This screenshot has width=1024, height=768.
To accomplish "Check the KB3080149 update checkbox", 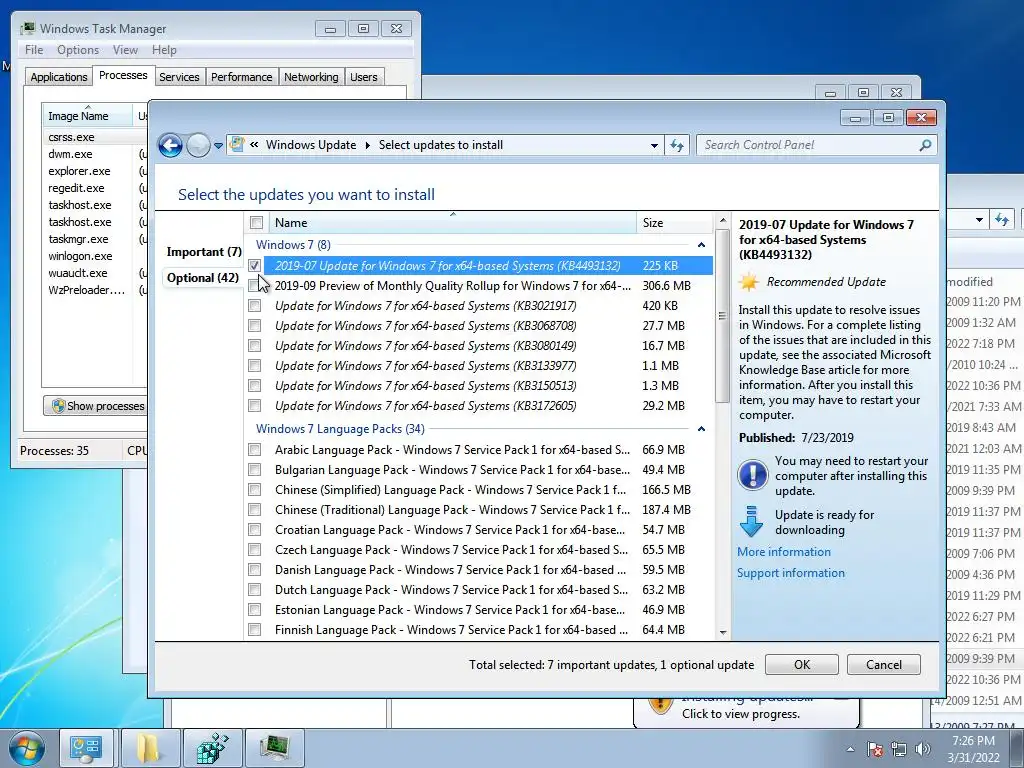I will click(x=255, y=345).
